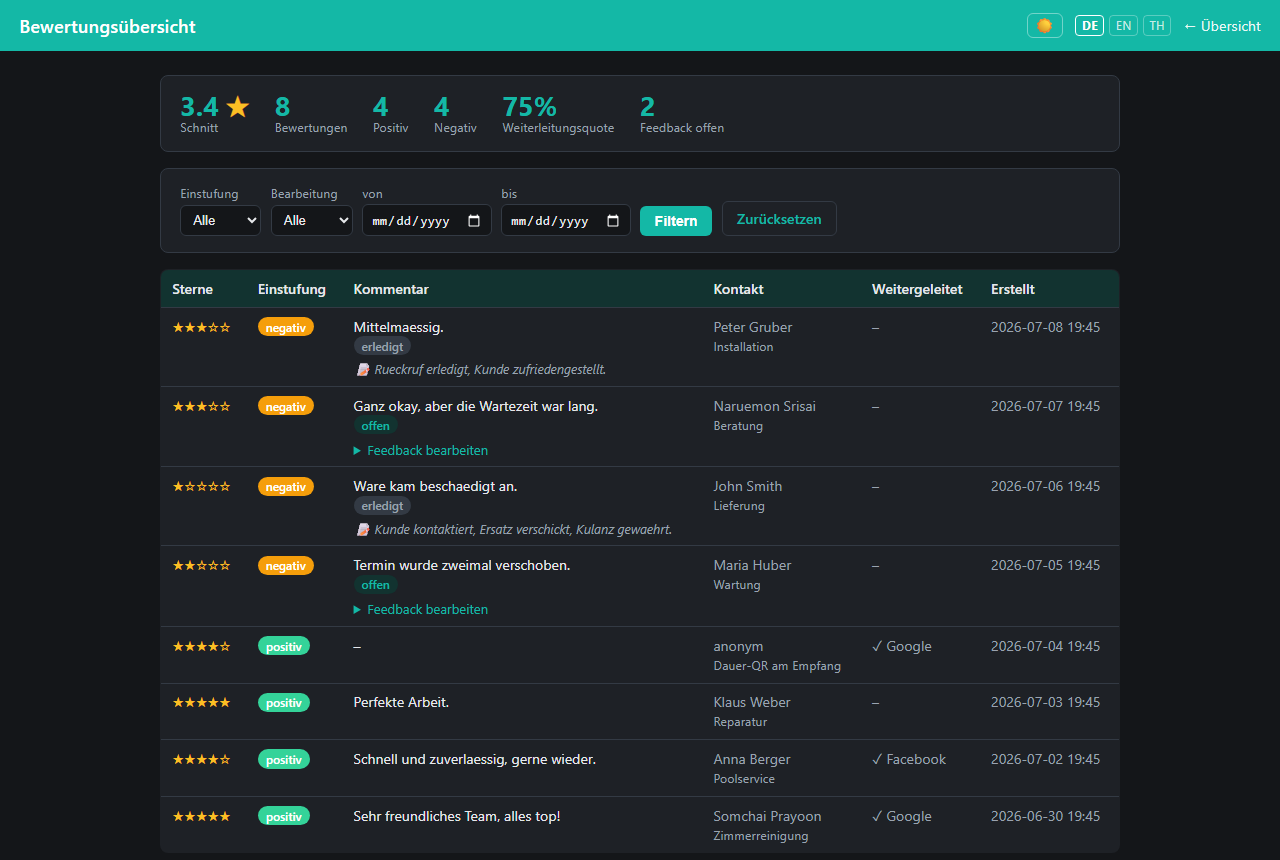Screen dimensions: 1280x860
Task: Click the Kontakt column header
Action: (738, 289)
